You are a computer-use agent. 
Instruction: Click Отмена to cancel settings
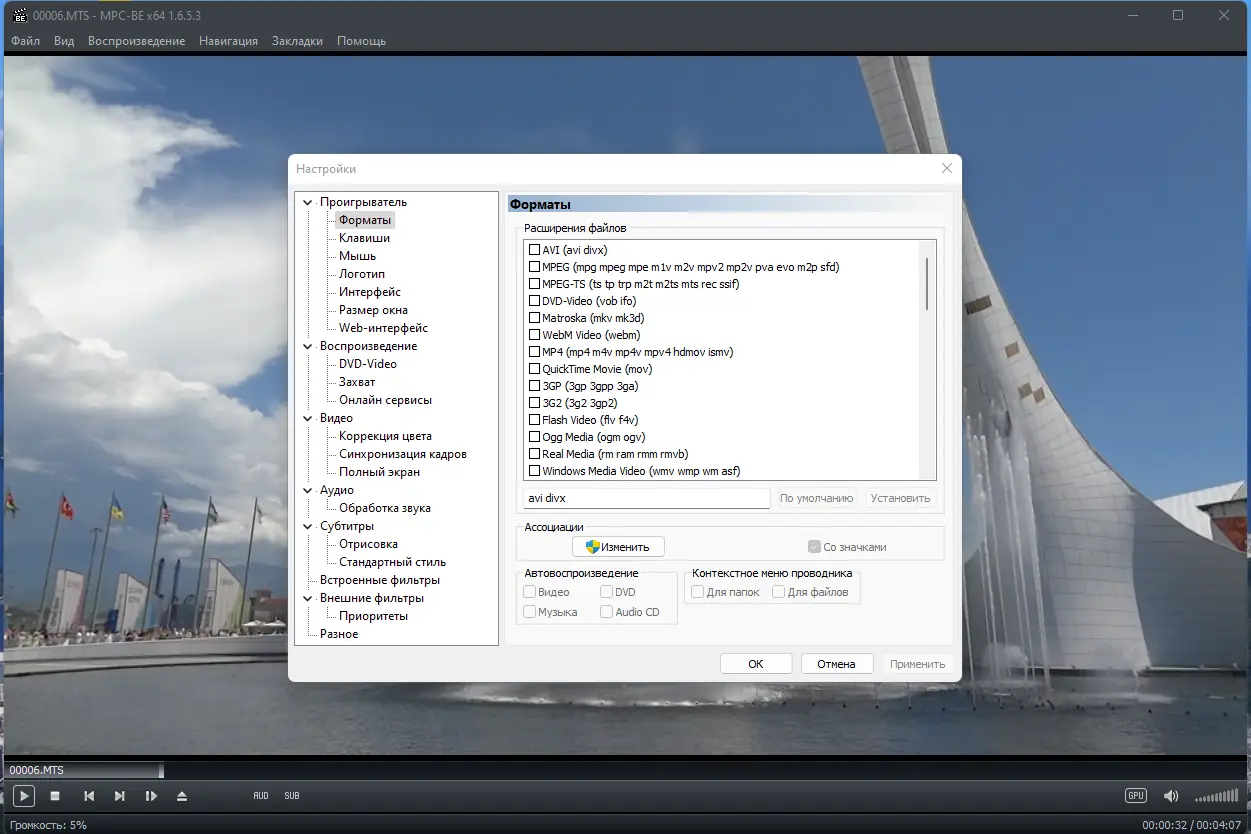[x=836, y=663]
